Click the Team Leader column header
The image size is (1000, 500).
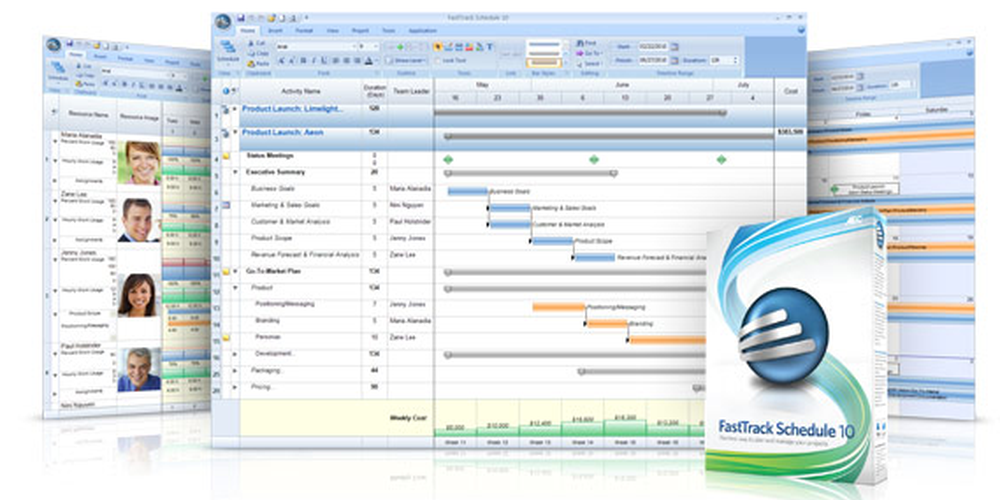(x=411, y=91)
